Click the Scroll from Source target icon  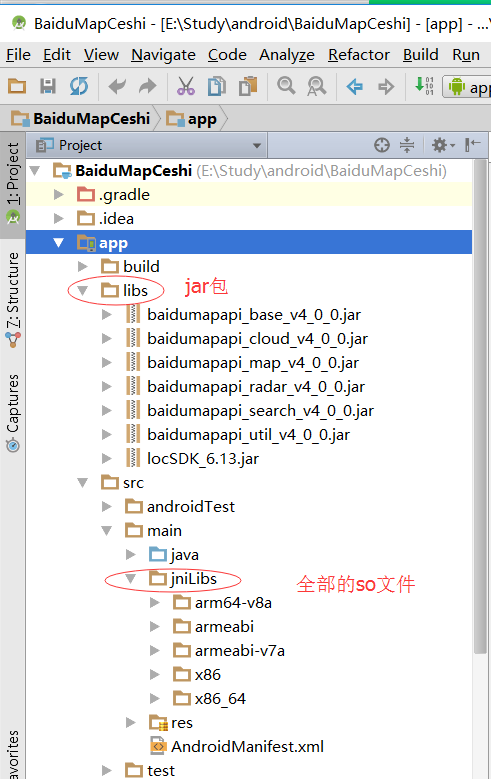[382, 145]
